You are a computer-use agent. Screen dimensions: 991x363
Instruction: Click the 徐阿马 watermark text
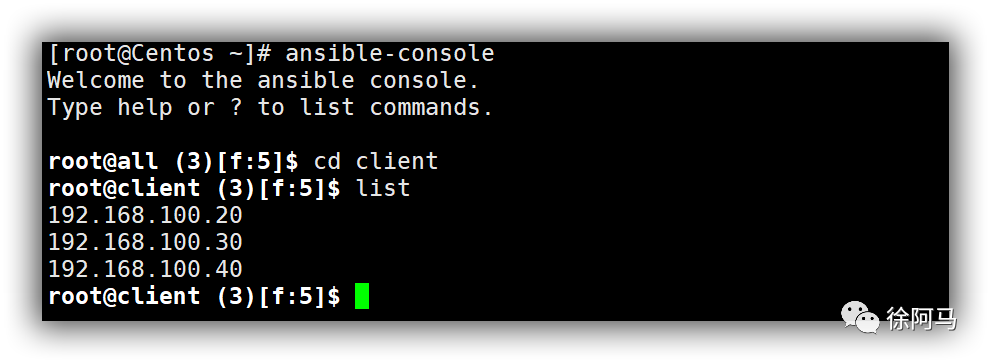click(x=921, y=319)
